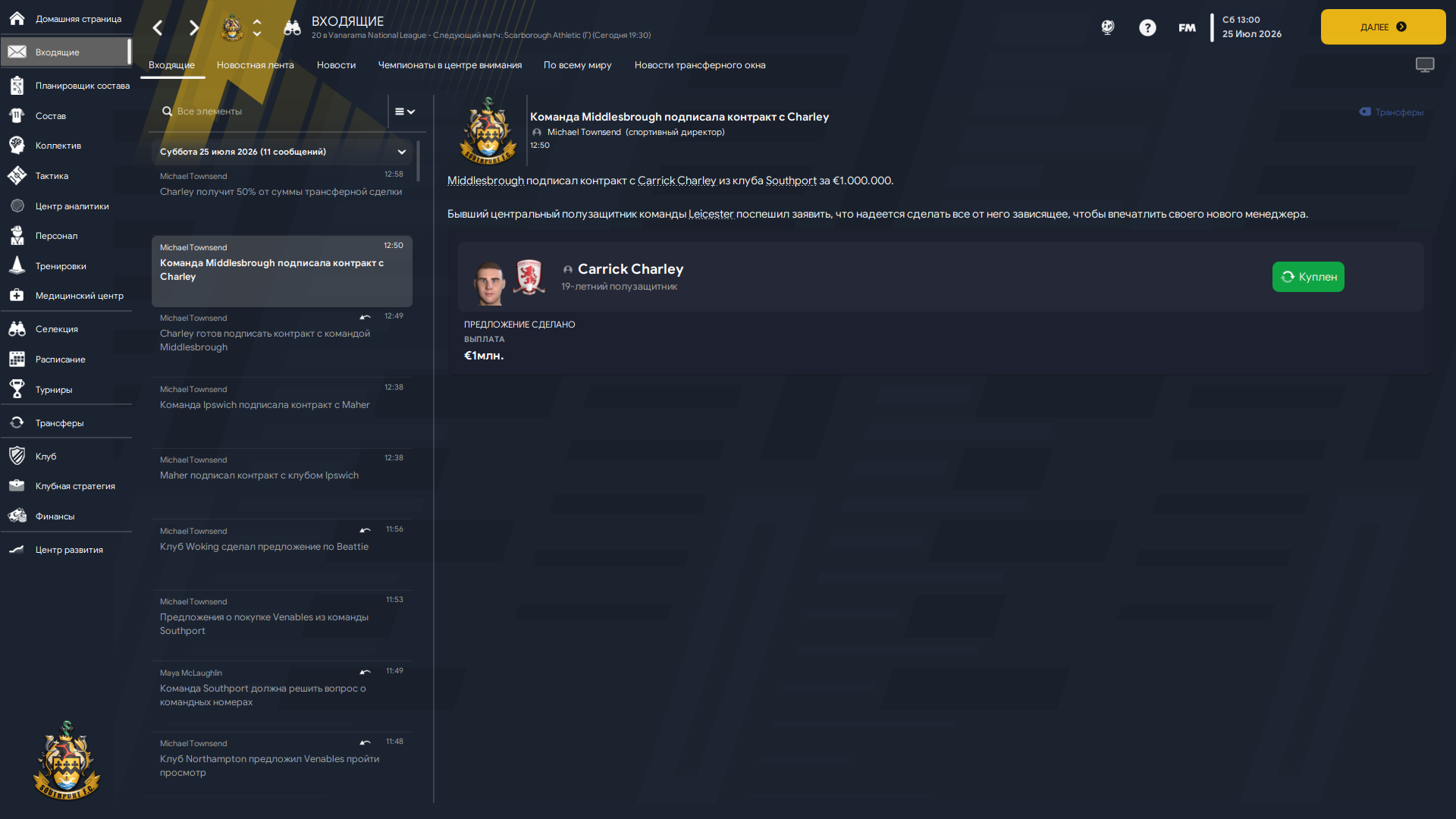Screen dimensions: 1456x819
Task: Open the Финансы sidebar icon
Action: click(17, 516)
